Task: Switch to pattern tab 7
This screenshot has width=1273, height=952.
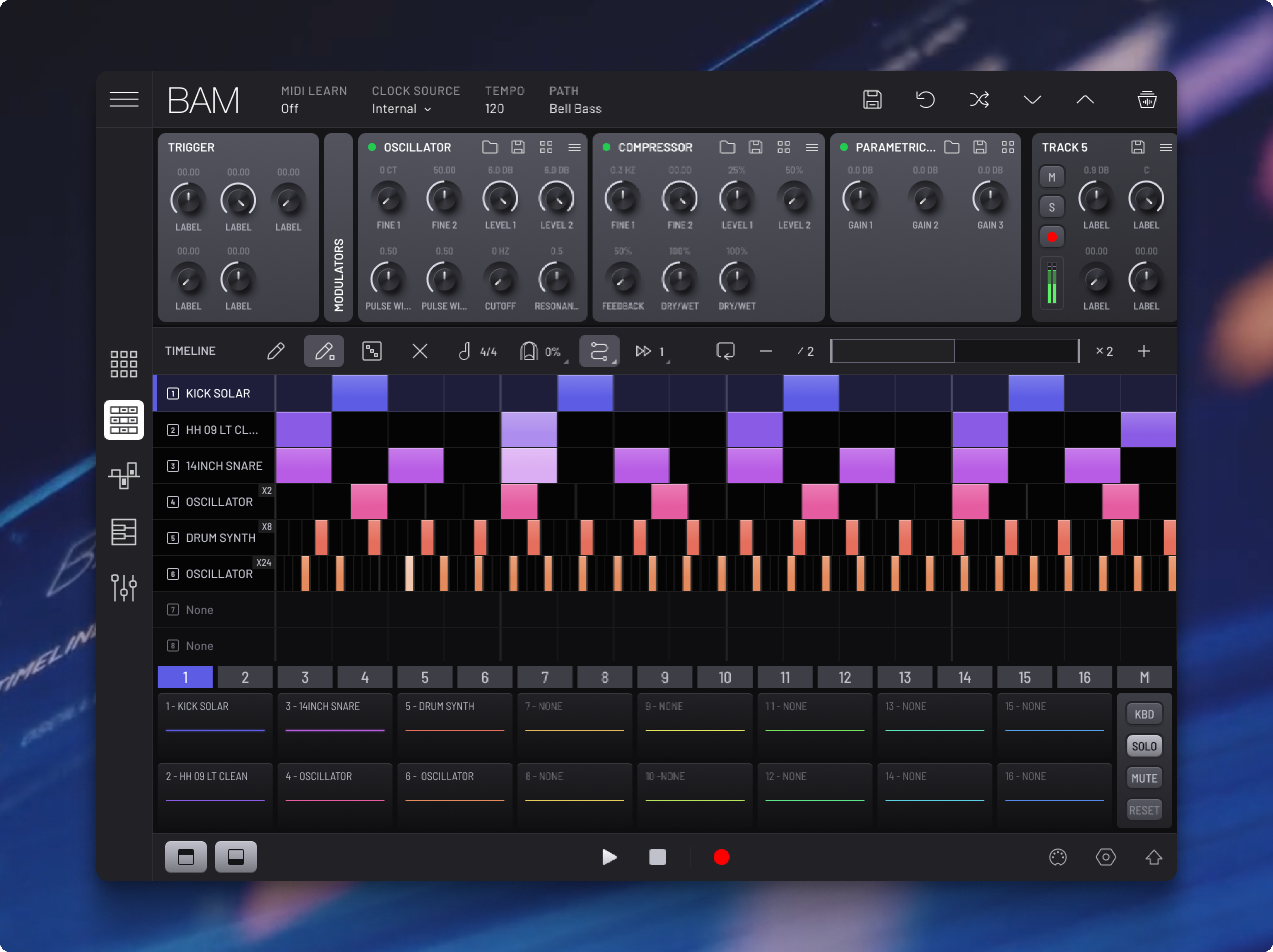Action: pos(545,677)
